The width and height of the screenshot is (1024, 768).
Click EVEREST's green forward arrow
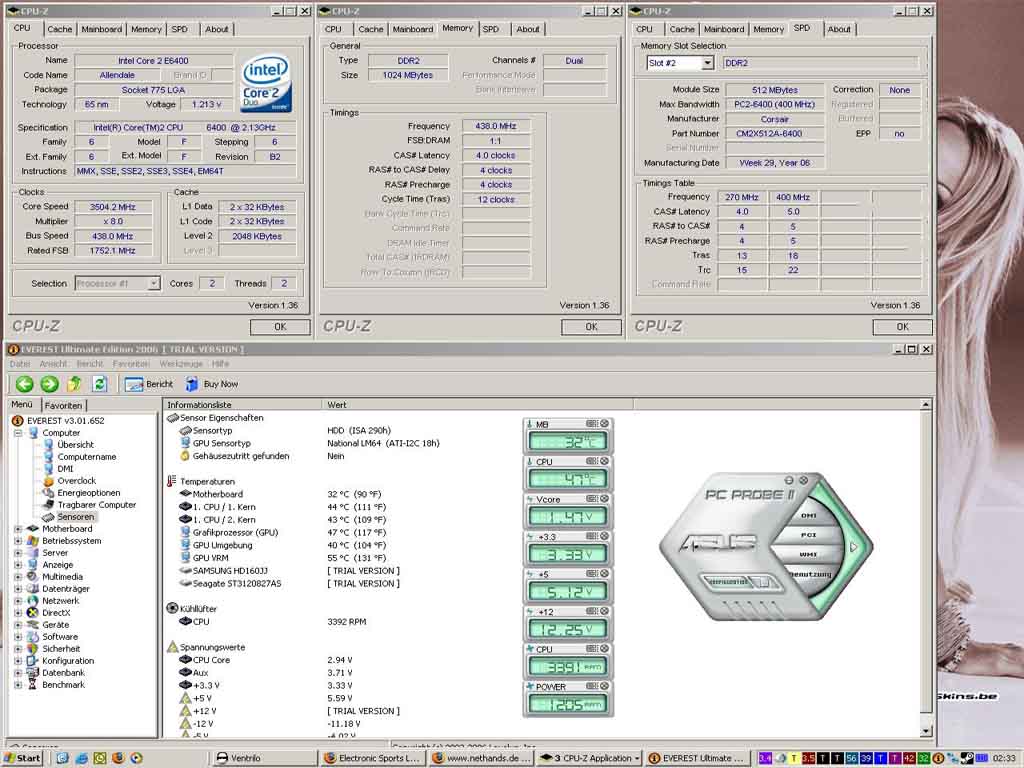click(x=50, y=384)
